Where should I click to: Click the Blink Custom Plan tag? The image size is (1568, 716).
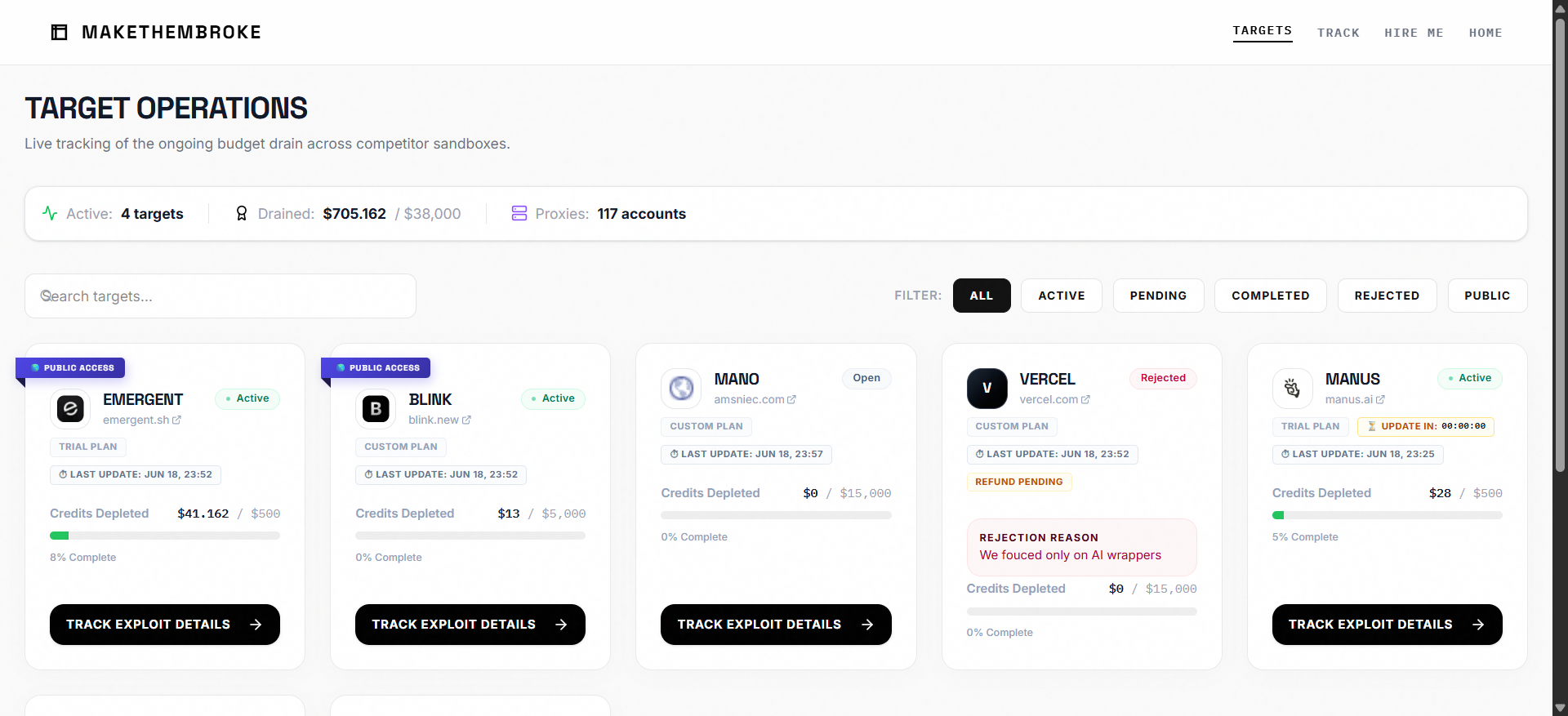pos(401,447)
